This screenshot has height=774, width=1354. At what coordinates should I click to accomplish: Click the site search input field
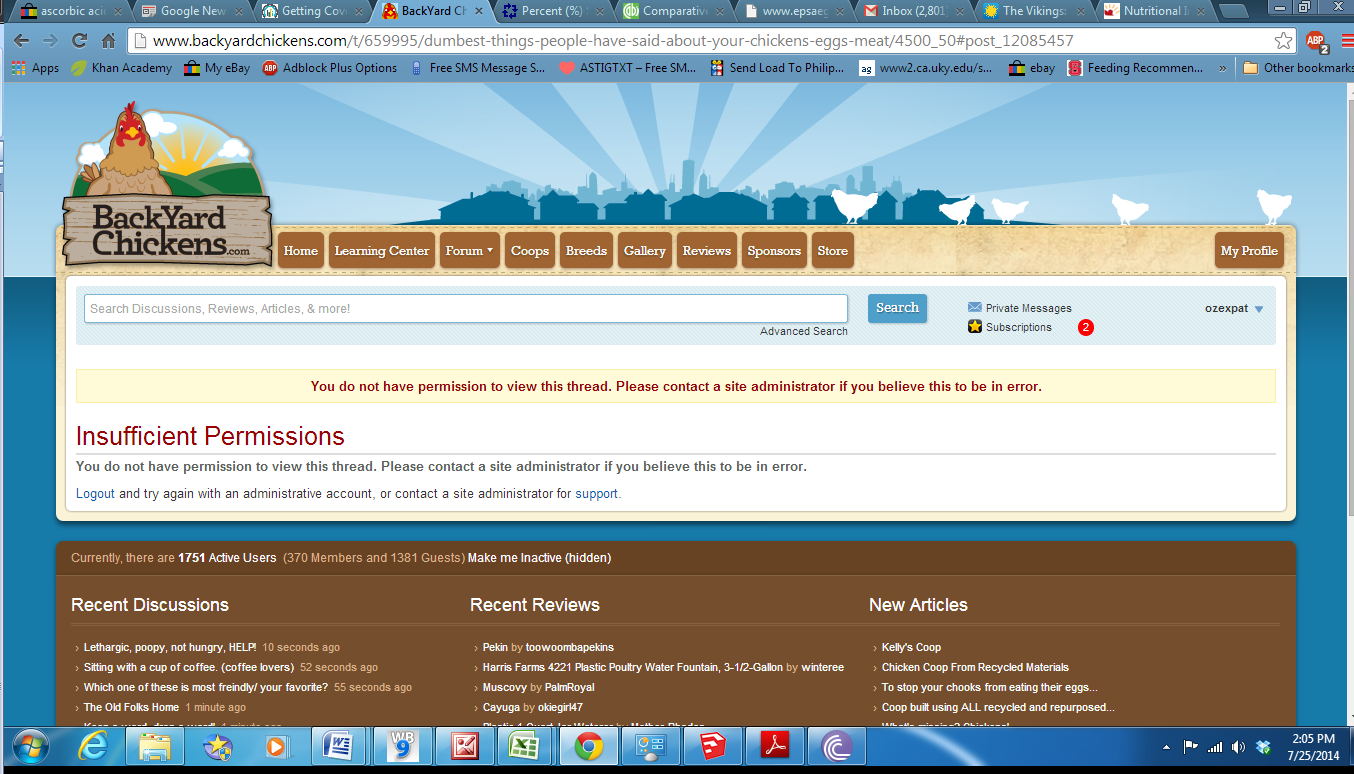[465, 309]
